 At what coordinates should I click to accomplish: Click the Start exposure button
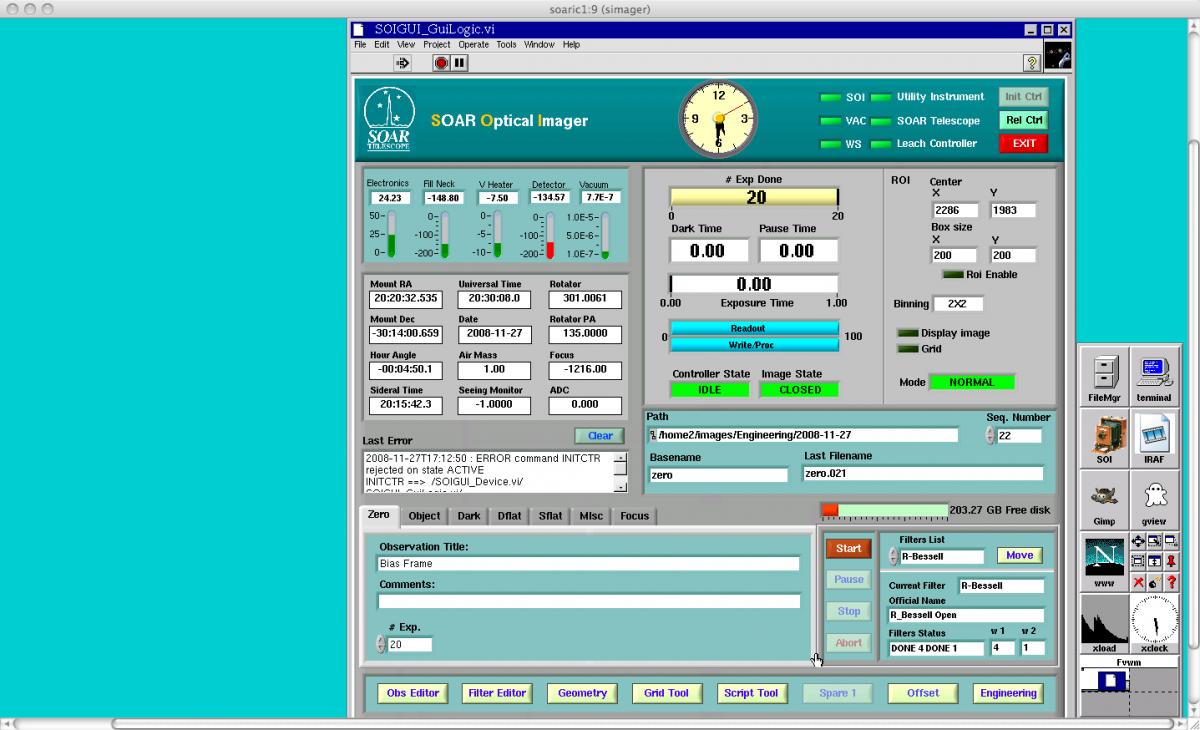[x=849, y=548]
